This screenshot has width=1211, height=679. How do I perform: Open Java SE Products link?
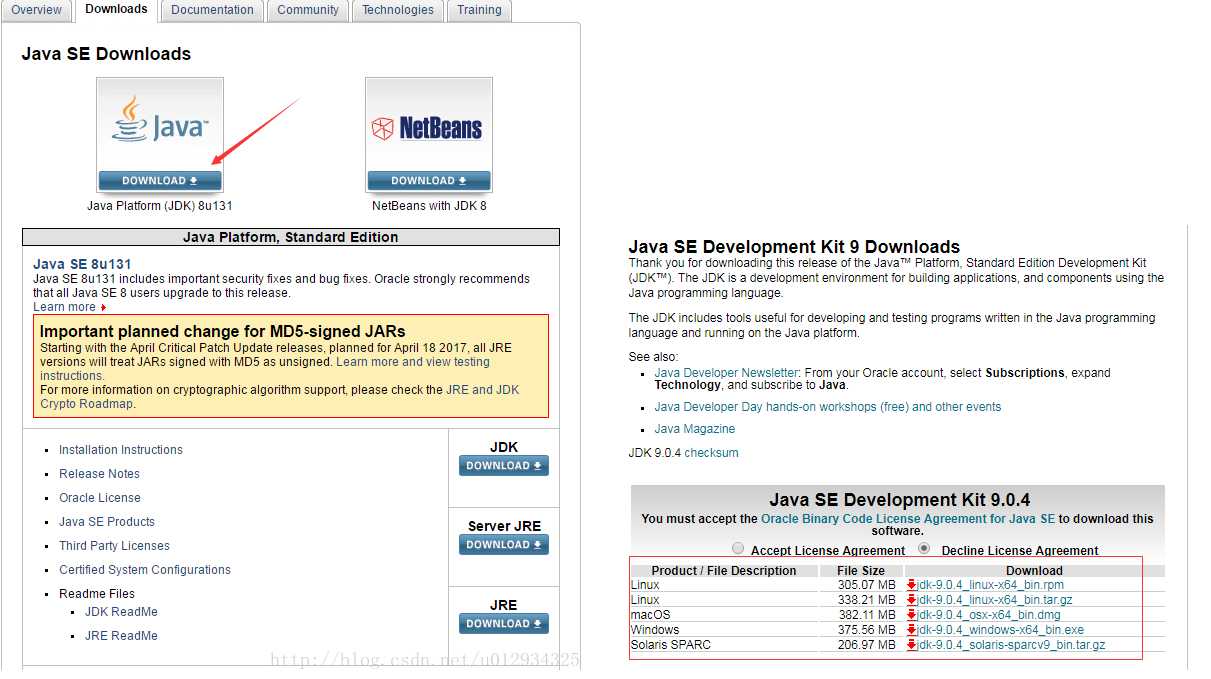[x=107, y=522]
